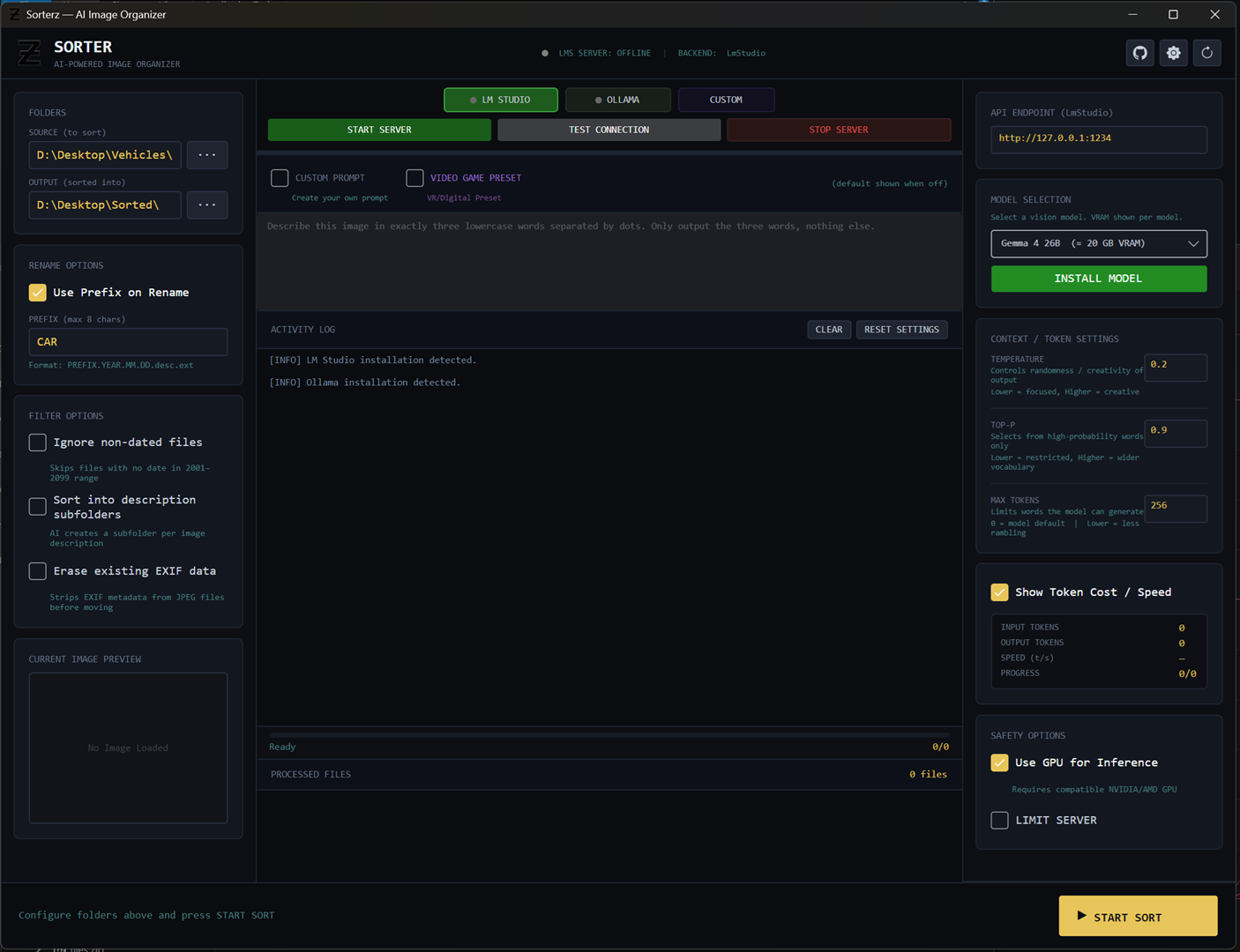Image resolution: width=1240 pixels, height=952 pixels.
Task: Click the Max Tokens value field
Action: [x=1176, y=509]
